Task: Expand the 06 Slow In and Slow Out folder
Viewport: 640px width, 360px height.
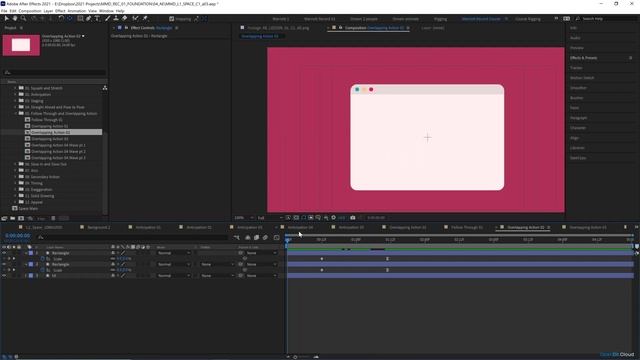Action: pos(16,164)
